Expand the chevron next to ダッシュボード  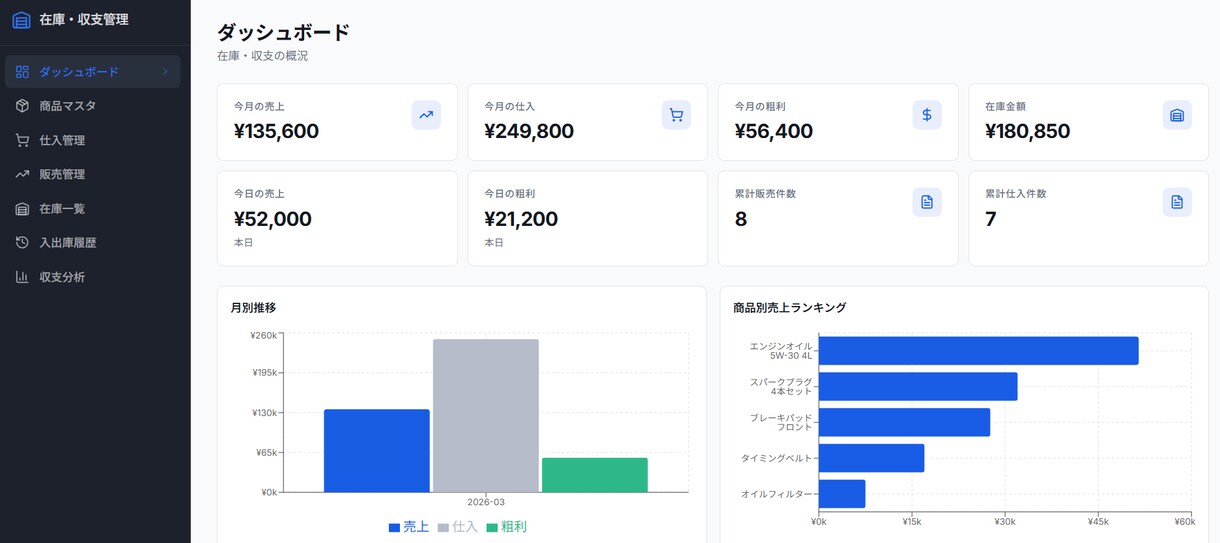click(165, 72)
